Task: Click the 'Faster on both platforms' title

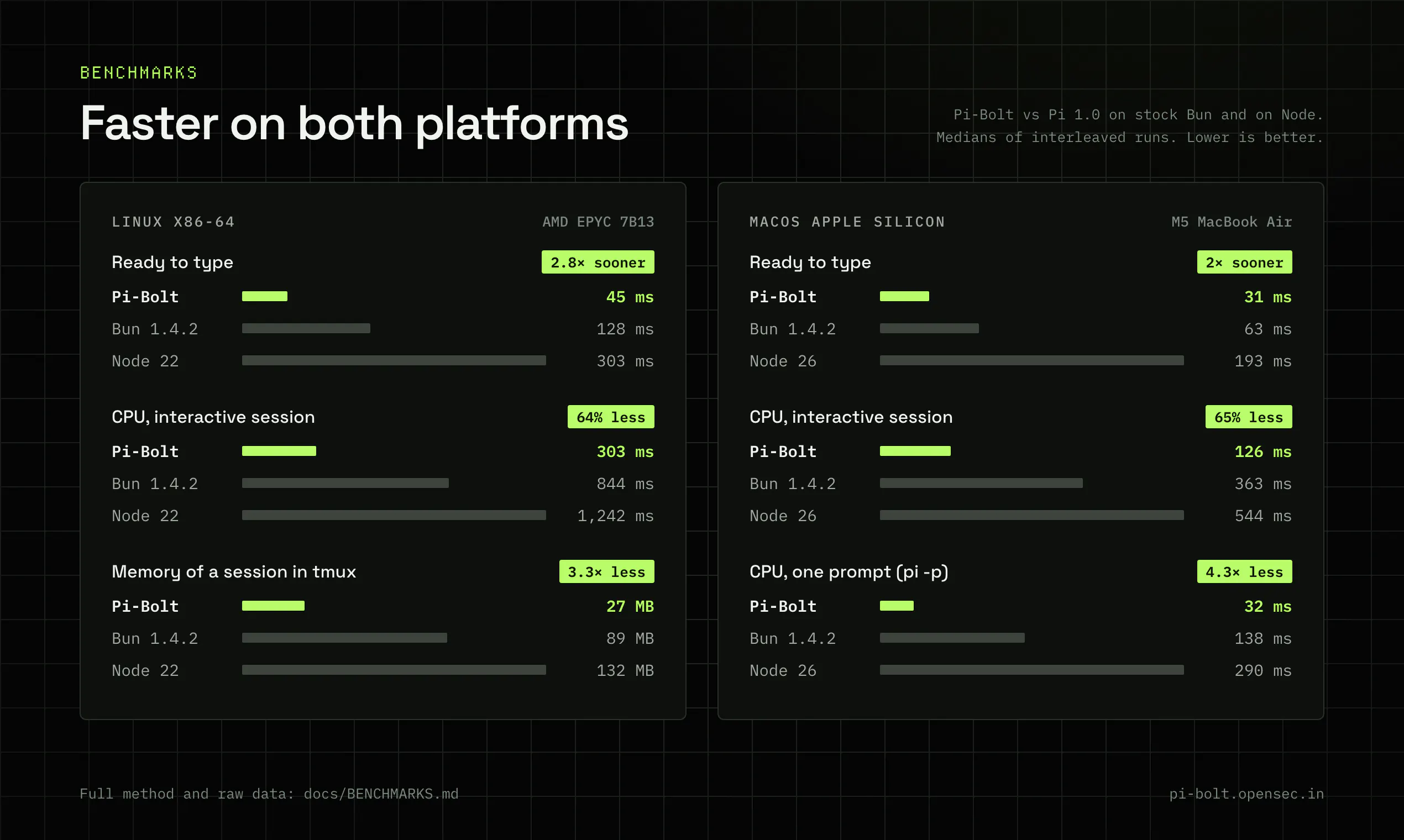Action: click(x=354, y=124)
